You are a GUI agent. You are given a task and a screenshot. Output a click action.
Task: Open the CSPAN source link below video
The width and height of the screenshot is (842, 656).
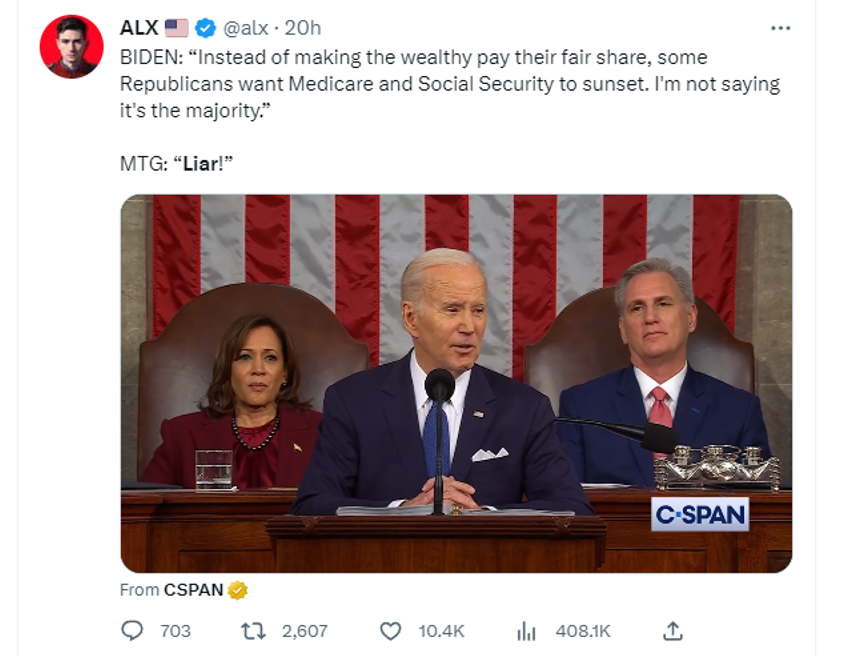(193, 590)
